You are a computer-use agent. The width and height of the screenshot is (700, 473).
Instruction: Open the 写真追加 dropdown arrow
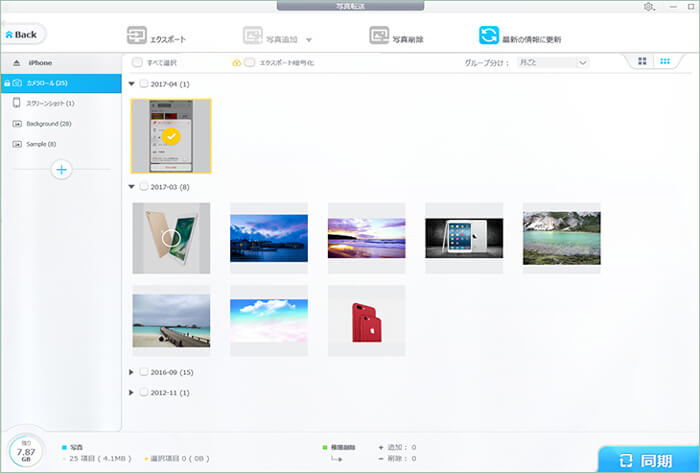309,39
